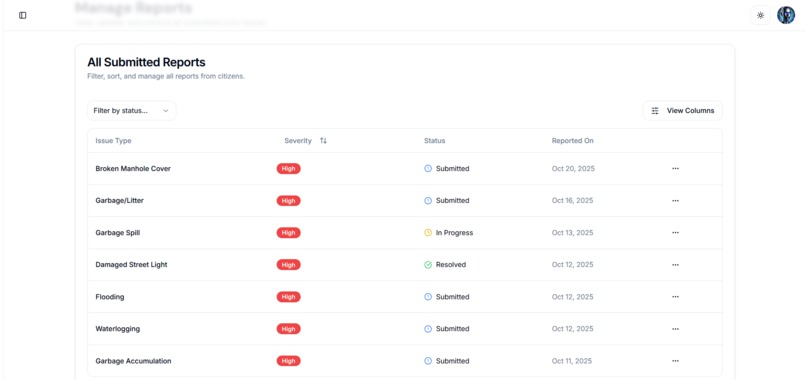The width and height of the screenshot is (806, 380).
Task: Click Submitted status icon for Flooding
Action: (x=428, y=297)
